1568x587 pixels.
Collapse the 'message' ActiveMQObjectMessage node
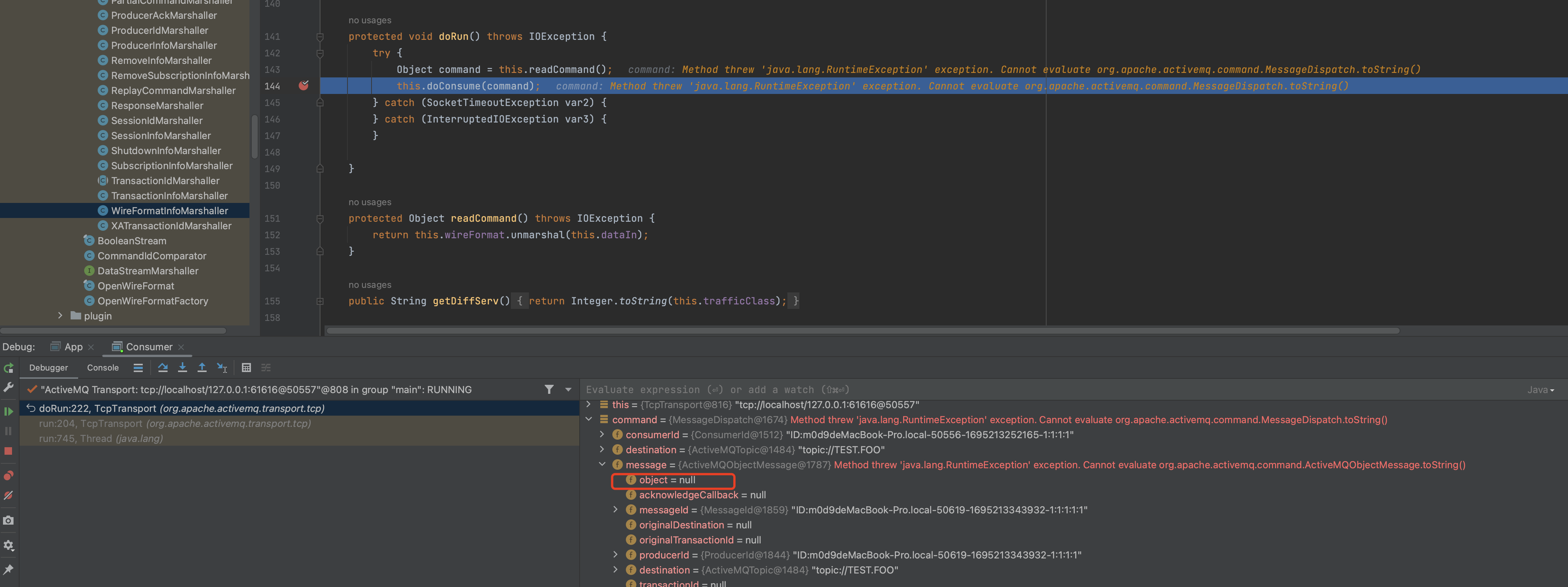coord(602,464)
